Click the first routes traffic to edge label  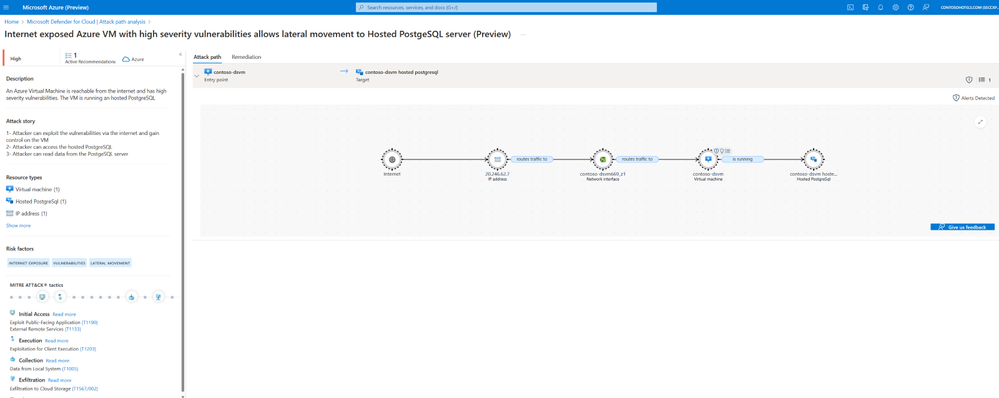[532, 159]
